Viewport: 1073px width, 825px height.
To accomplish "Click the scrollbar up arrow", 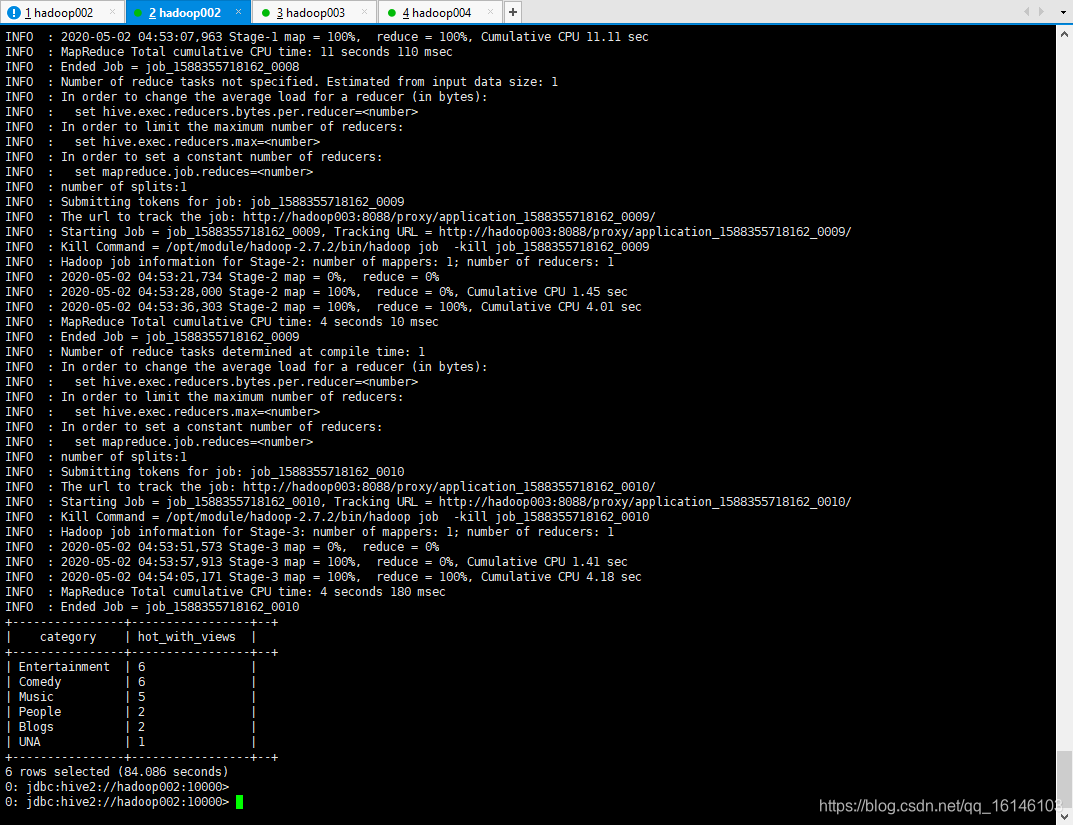I will point(1065,33).
